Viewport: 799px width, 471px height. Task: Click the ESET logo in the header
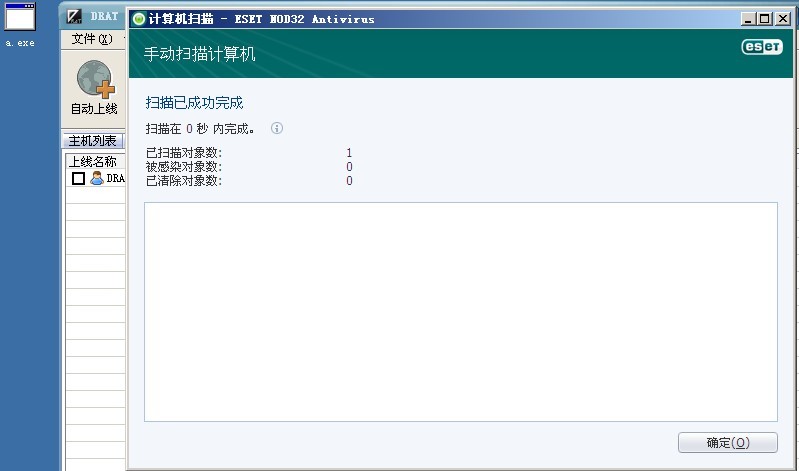pos(762,47)
